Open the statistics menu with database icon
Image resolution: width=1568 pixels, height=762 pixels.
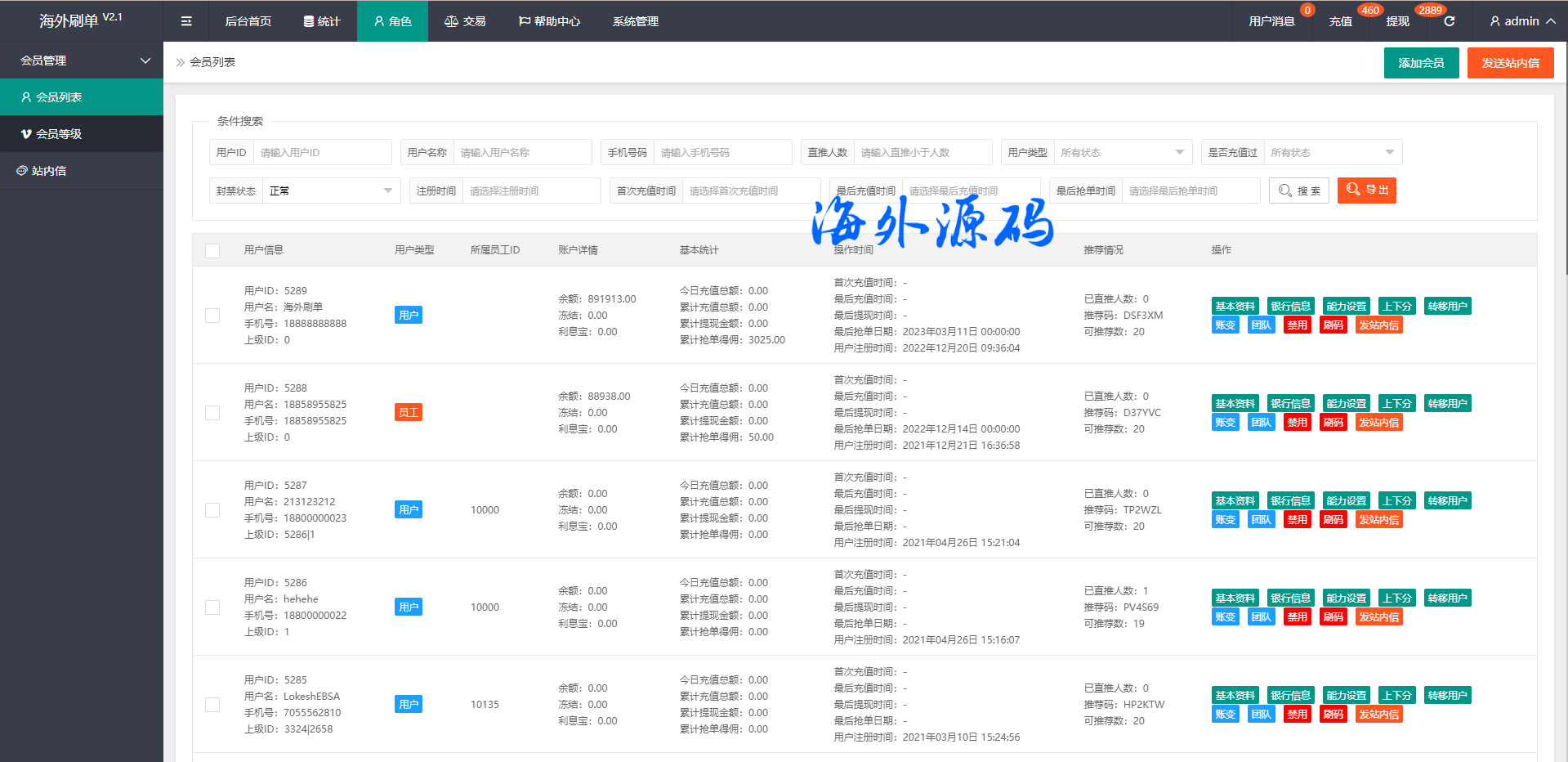(x=322, y=21)
